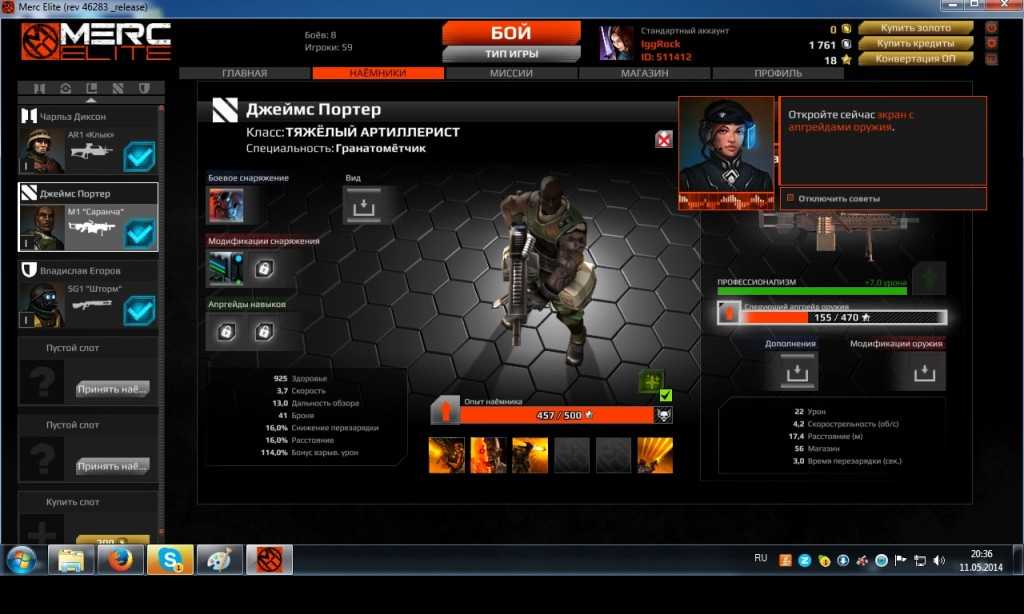Click the red close X icon
This screenshot has height=614, width=1024.
click(664, 139)
